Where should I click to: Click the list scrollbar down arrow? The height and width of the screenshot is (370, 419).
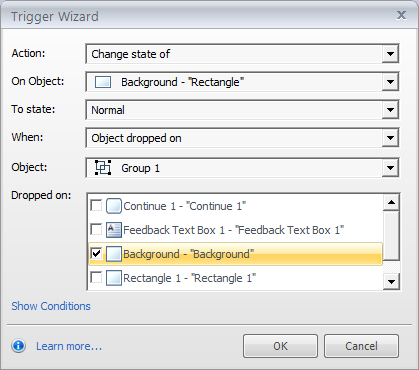[391, 282]
